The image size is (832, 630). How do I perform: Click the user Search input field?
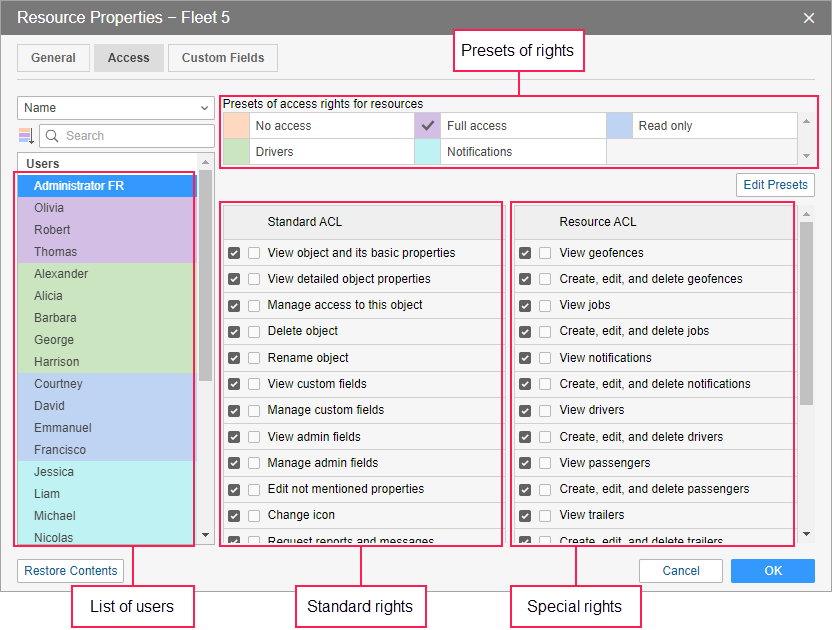coord(136,136)
